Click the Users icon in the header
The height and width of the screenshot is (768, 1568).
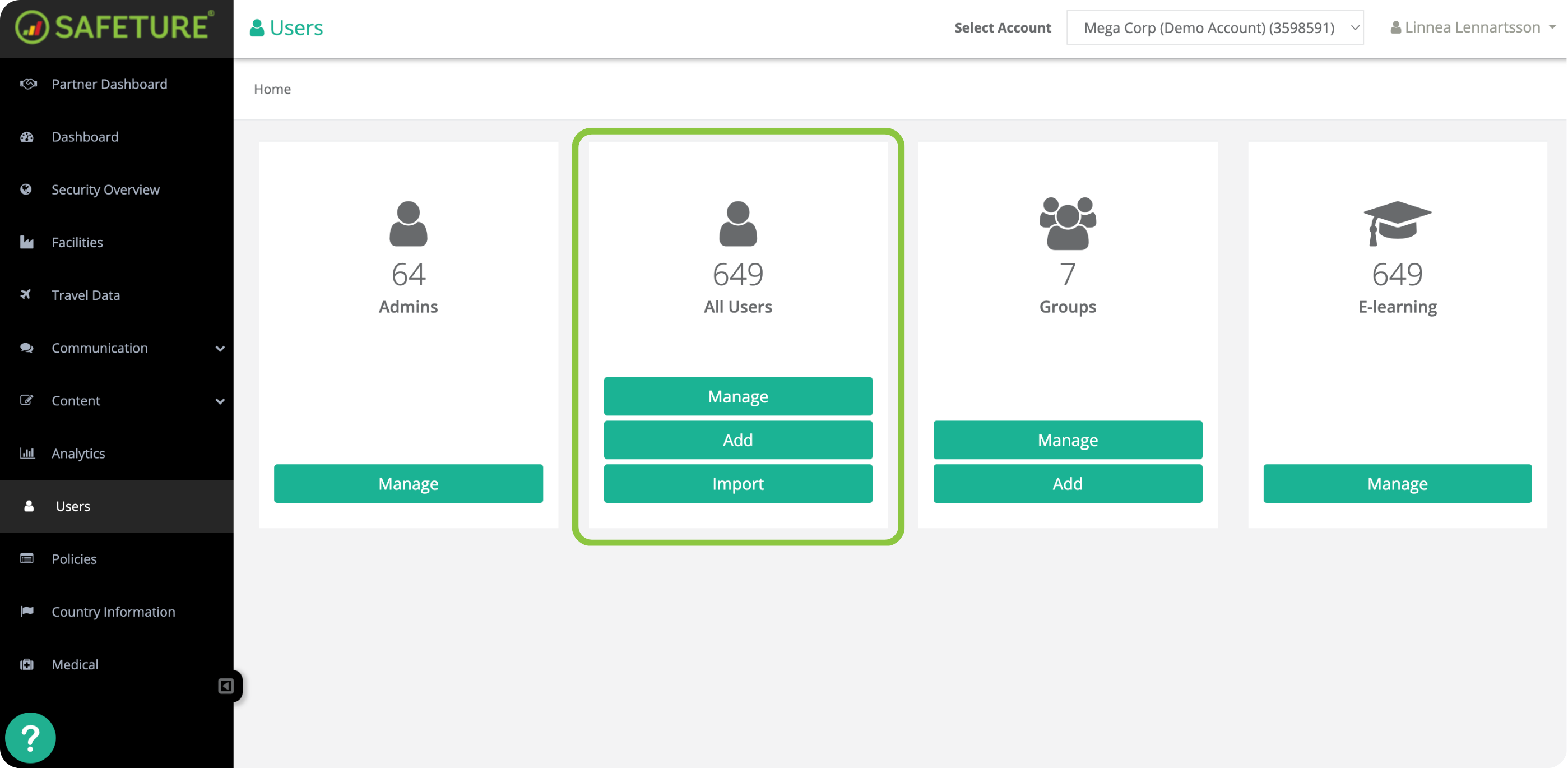(x=257, y=27)
